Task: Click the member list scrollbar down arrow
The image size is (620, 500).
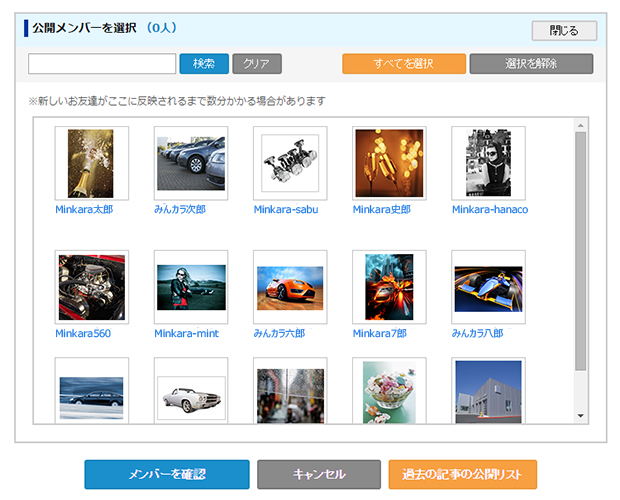Action: [x=580, y=415]
